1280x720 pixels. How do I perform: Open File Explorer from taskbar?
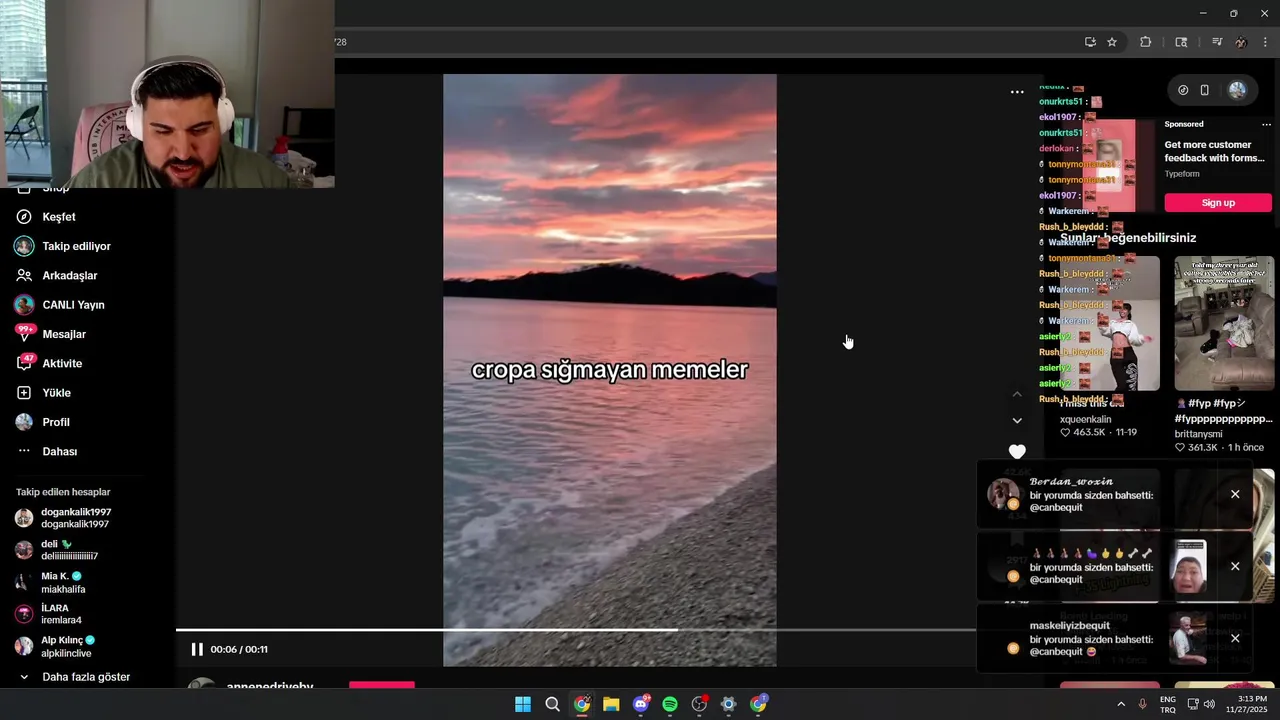pyautogui.click(x=611, y=705)
